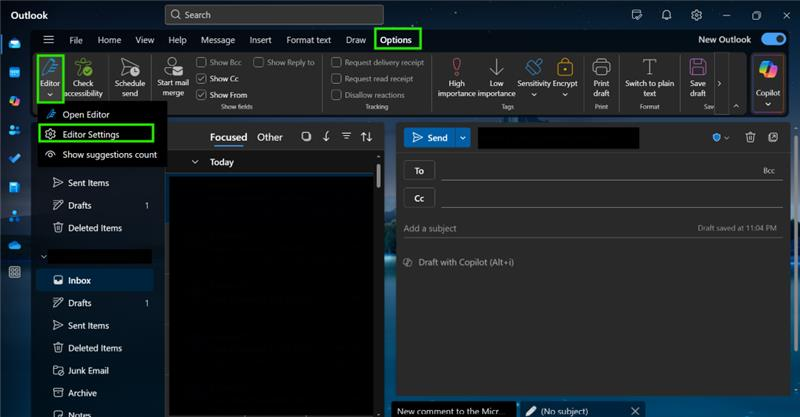Click the To recipients button
800x417 pixels.
(419, 170)
